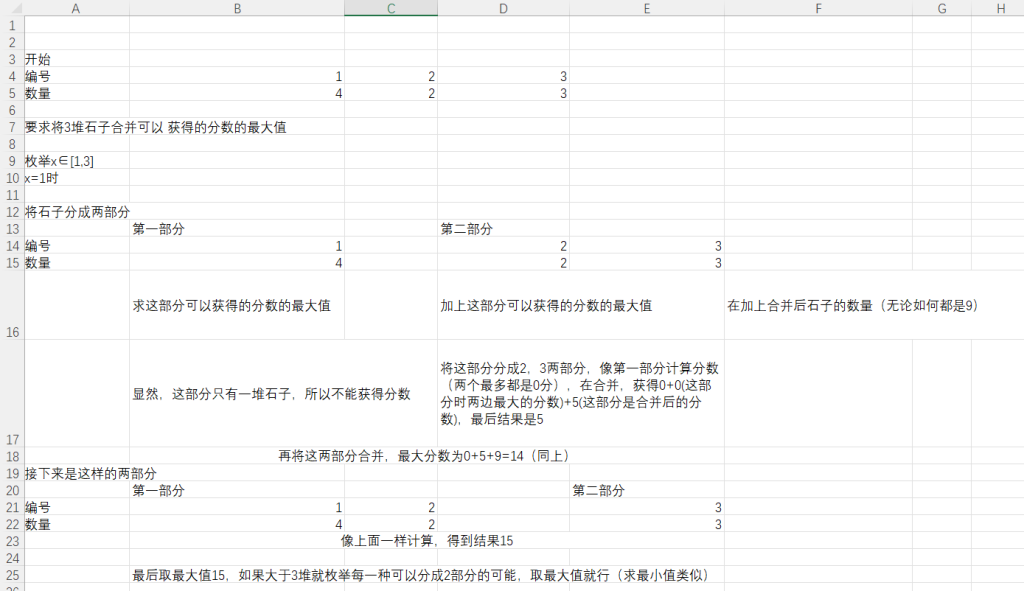Click the column F header
The height and width of the screenshot is (591, 1024).
[818, 8]
